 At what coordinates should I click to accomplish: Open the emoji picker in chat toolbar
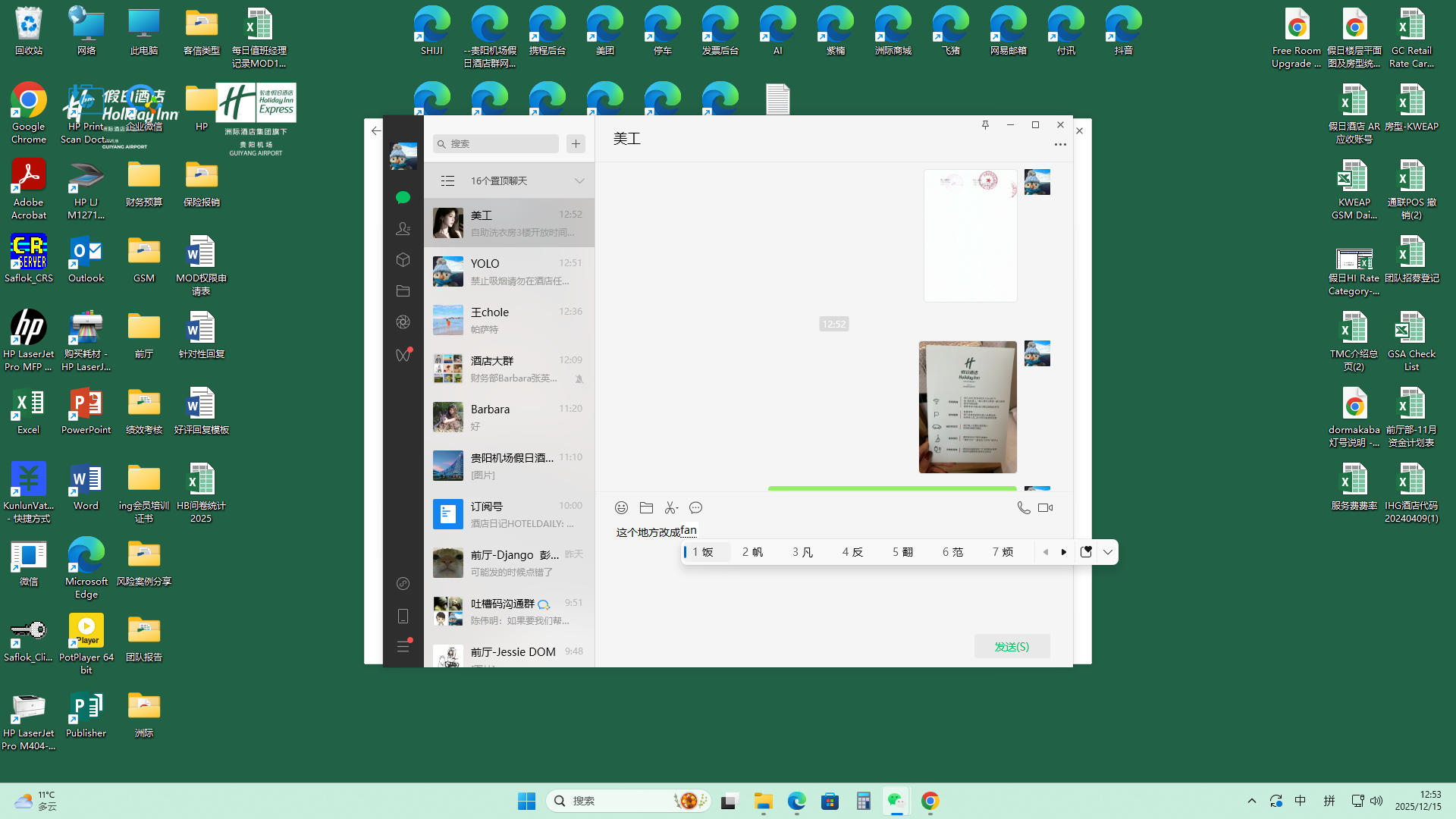(621, 507)
